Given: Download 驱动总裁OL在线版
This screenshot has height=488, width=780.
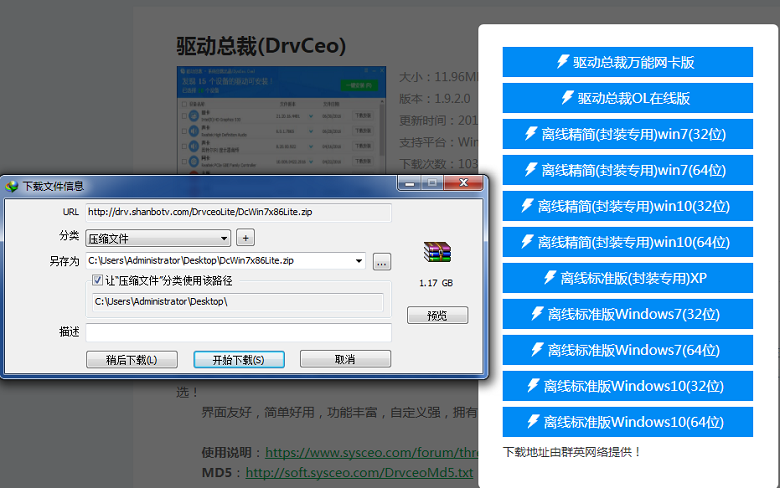Looking at the screenshot, I should [627, 98].
